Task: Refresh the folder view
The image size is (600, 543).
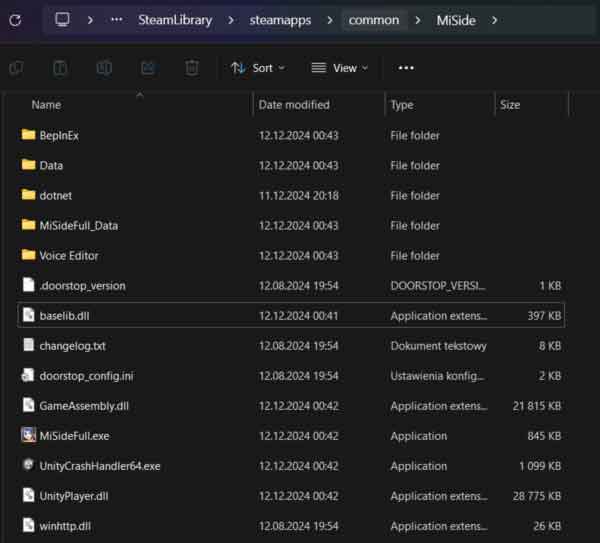Action: click(15, 20)
